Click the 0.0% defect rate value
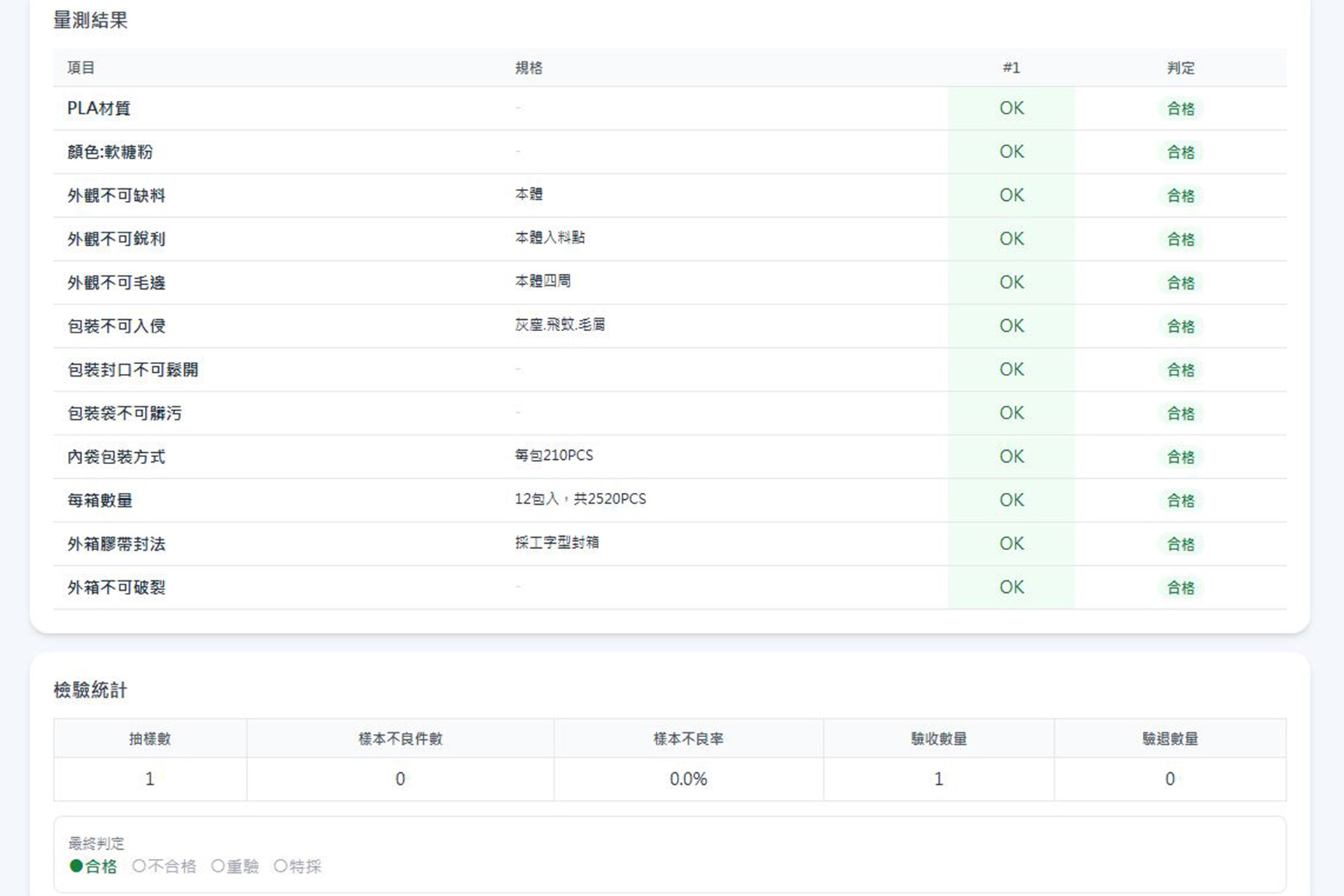Screen dimensions: 1344x896 689,779
